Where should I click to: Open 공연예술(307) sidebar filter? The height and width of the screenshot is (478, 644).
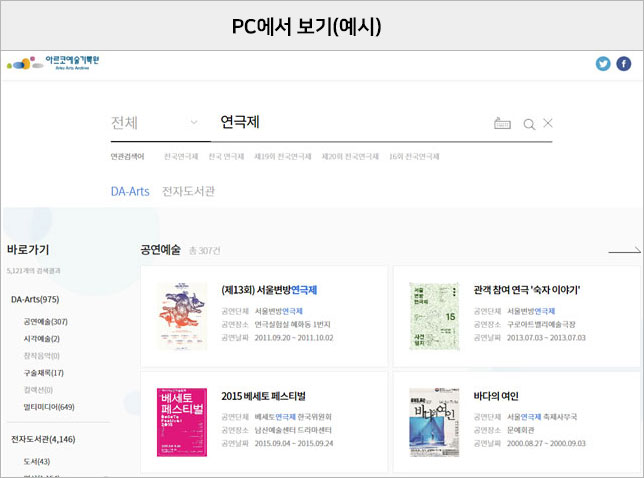click(46, 322)
